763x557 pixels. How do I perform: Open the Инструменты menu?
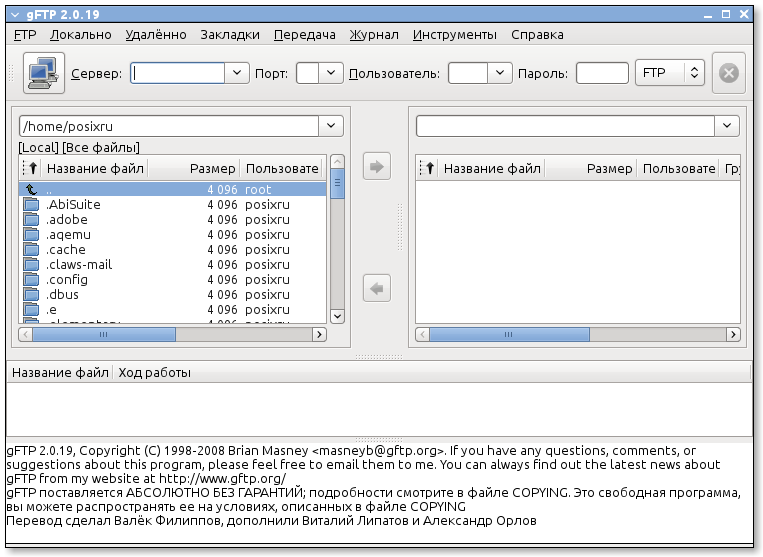(x=454, y=35)
